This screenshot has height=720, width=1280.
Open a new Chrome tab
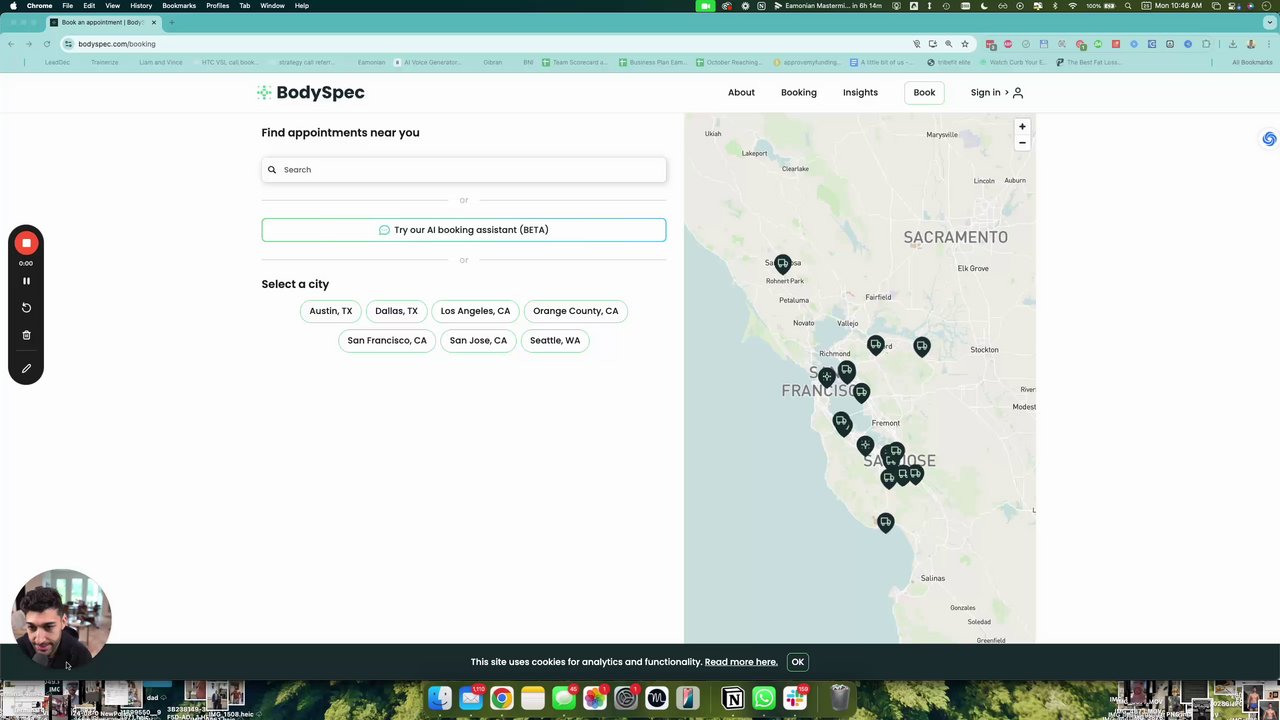click(x=172, y=22)
